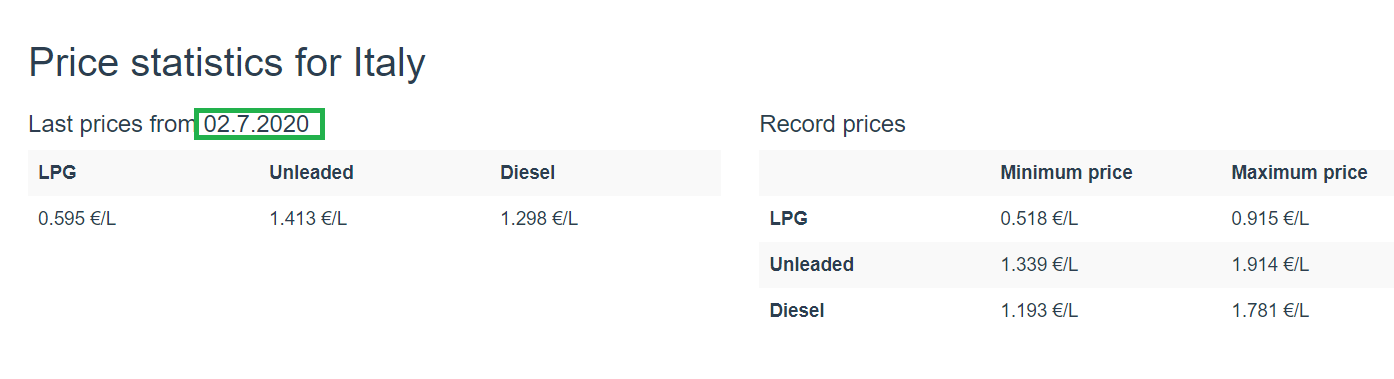Image resolution: width=1394 pixels, height=379 pixels.
Task: Click the LPG row label in Record prices
Action: pos(789,218)
